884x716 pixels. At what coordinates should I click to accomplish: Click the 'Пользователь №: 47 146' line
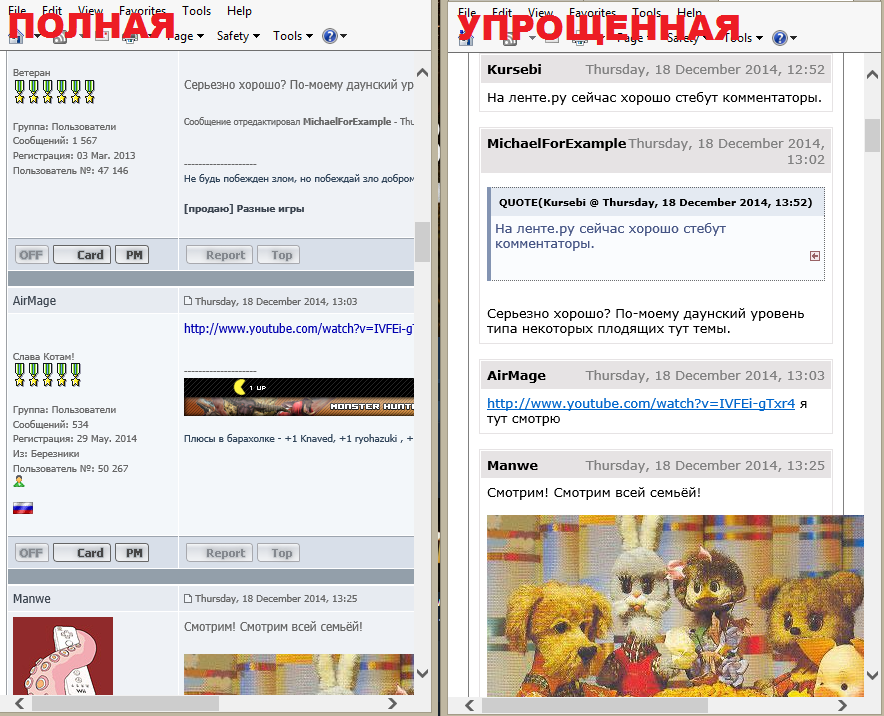70,171
